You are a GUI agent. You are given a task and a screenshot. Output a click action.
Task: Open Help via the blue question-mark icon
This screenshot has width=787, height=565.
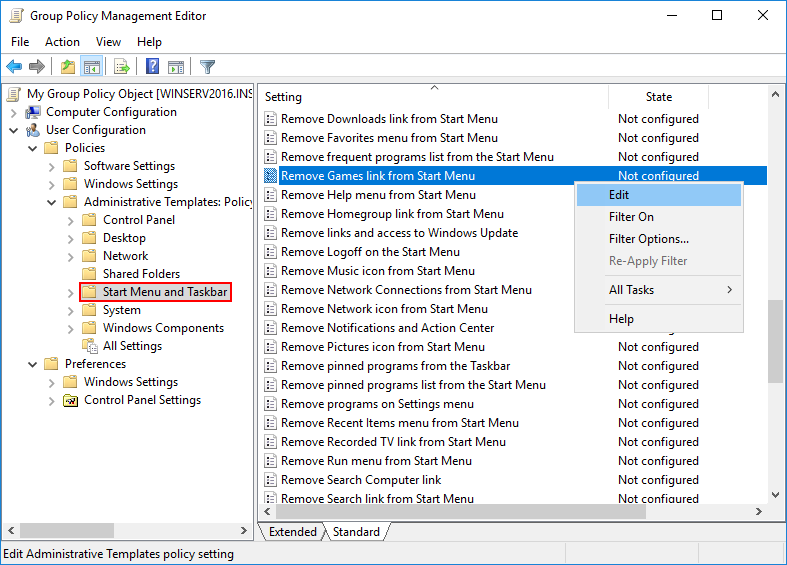[x=153, y=67]
